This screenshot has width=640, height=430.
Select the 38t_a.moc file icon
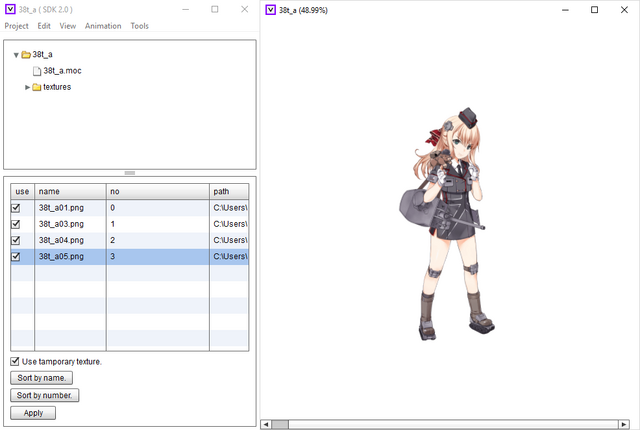pos(37,71)
